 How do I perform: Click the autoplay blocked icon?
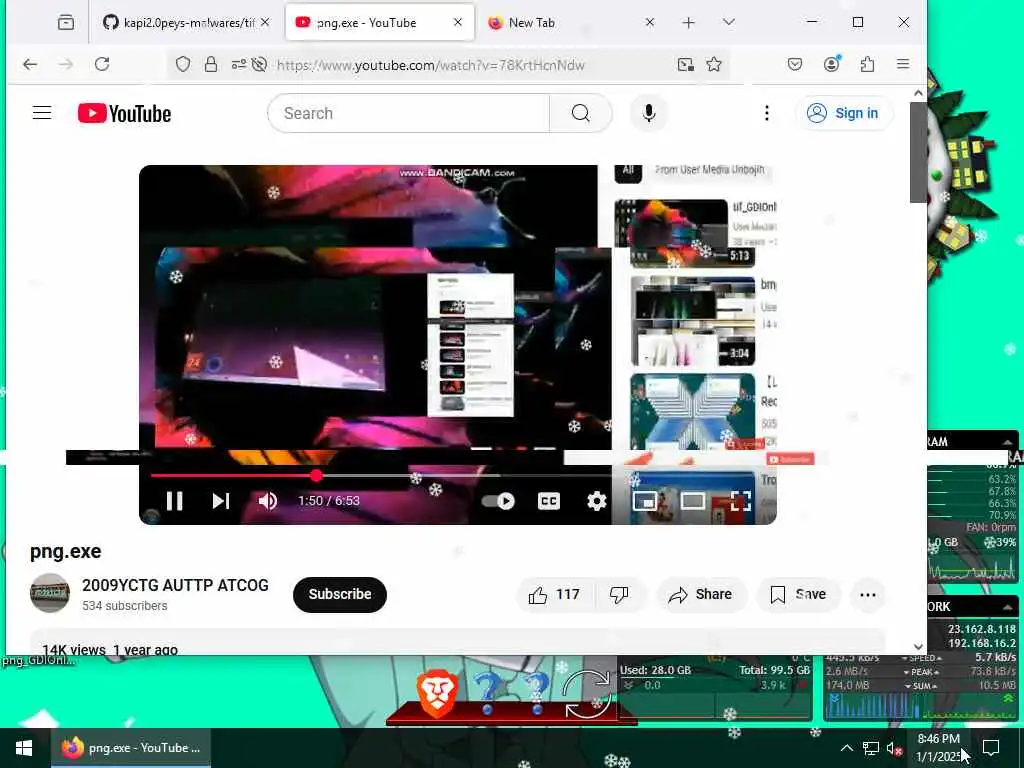tap(259, 64)
